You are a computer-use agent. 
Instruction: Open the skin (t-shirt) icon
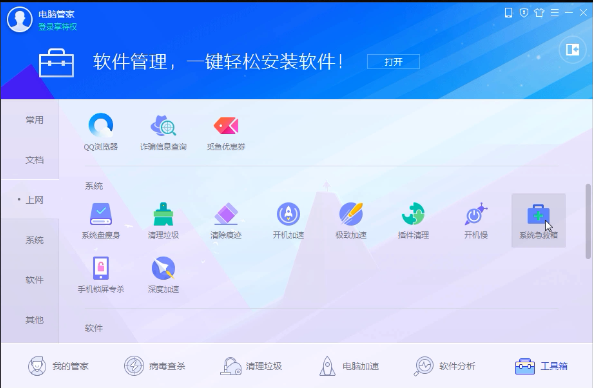click(539, 13)
